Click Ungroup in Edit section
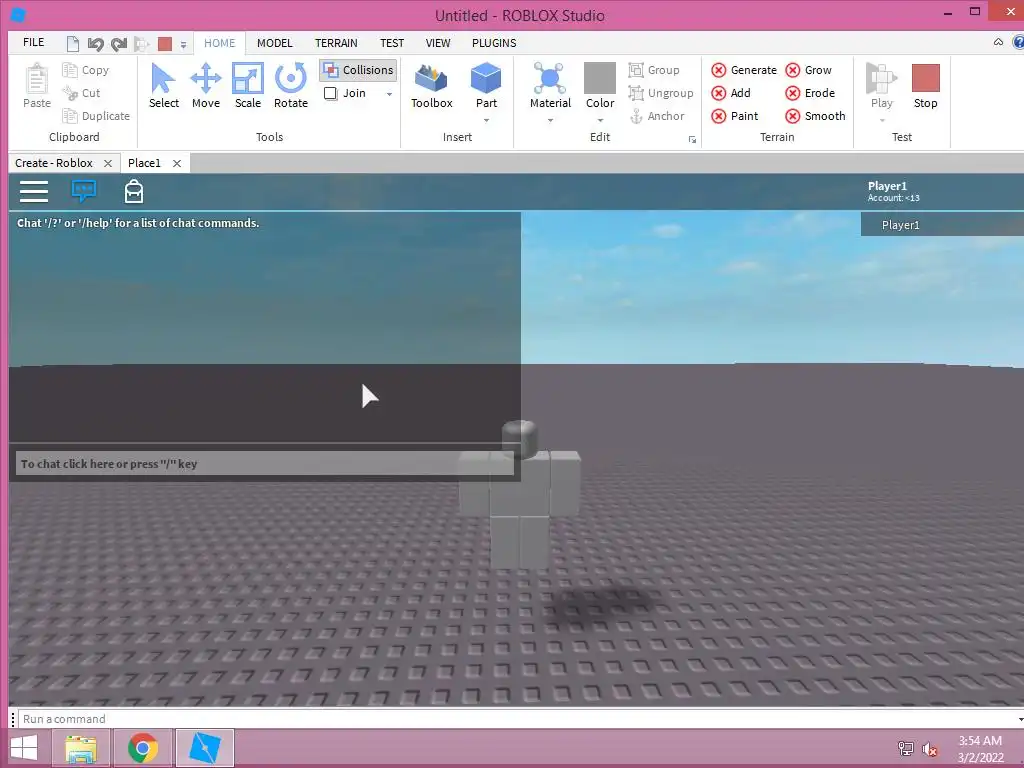 click(661, 93)
